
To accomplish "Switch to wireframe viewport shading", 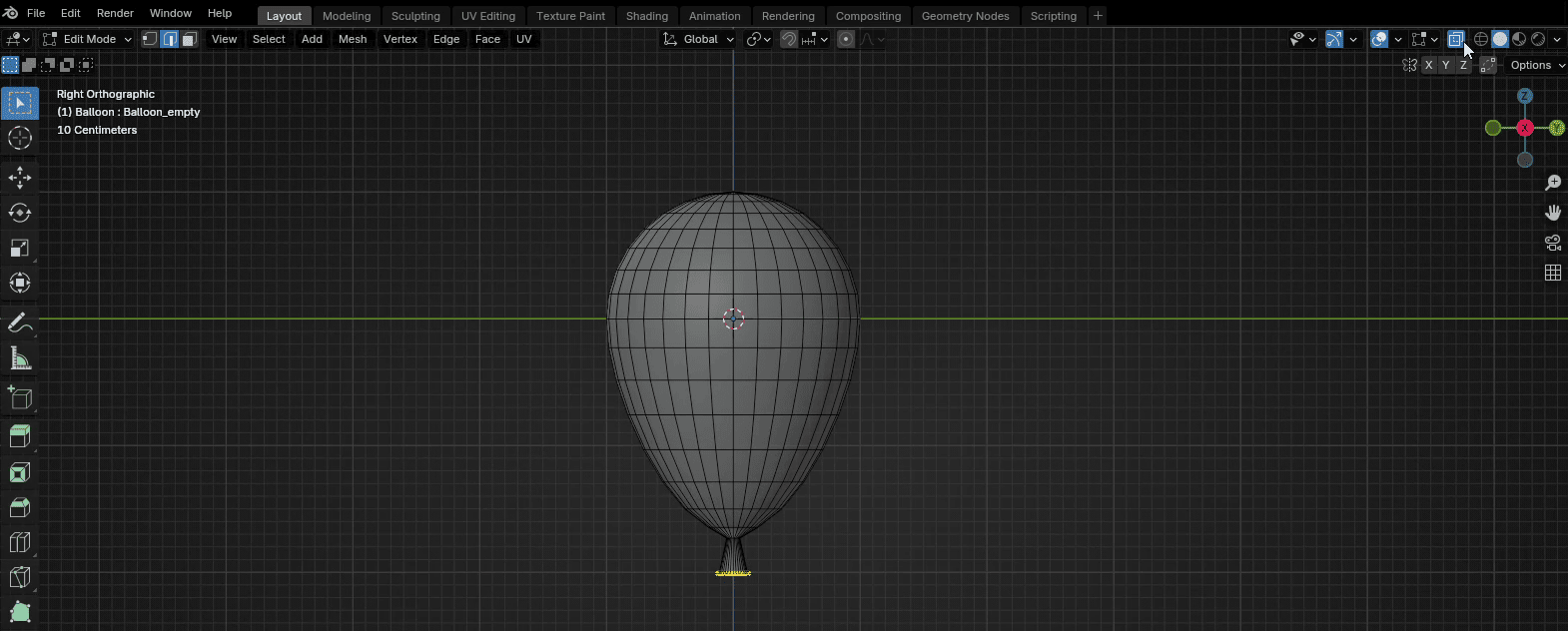I will click(1481, 39).
